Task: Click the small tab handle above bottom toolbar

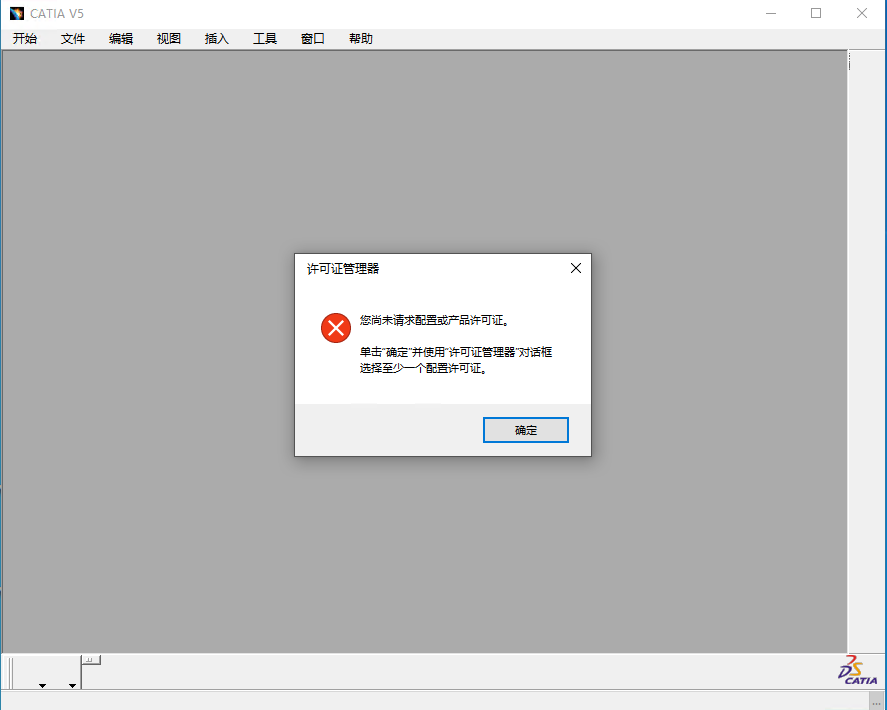Action: tap(90, 660)
